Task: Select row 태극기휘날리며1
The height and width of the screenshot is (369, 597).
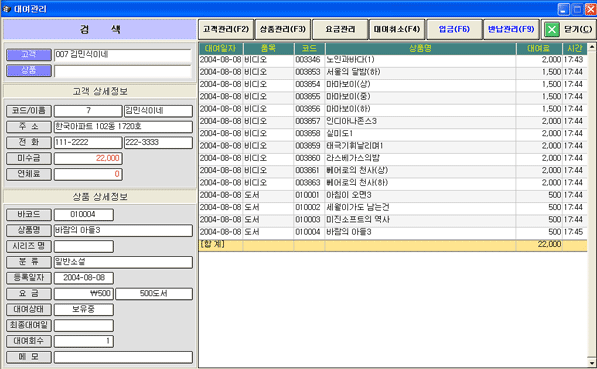Action: (x=392, y=146)
